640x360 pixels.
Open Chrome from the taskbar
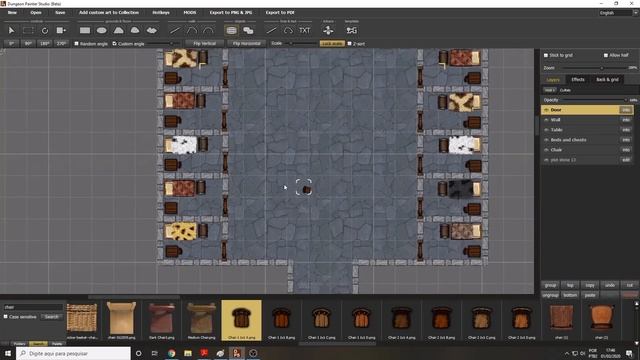171,353
